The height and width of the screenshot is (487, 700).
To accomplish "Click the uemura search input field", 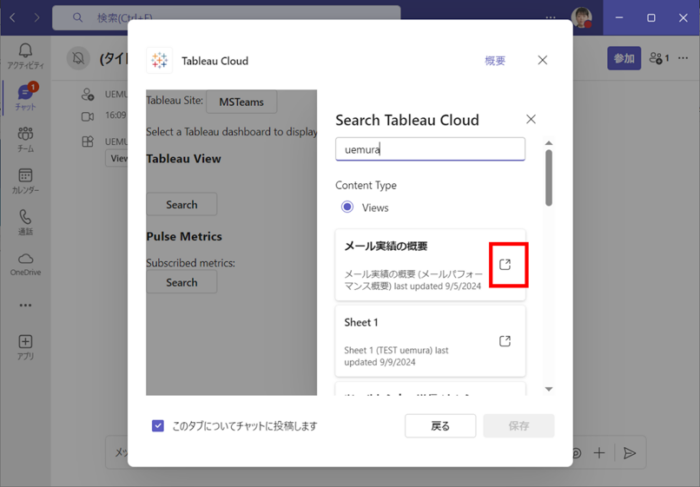I will pyautogui.click(x=430, y=149).
